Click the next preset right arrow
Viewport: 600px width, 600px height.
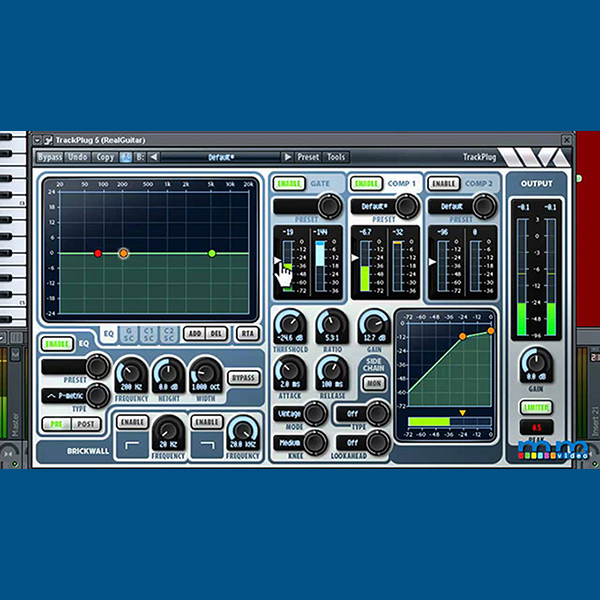[287, 157]
